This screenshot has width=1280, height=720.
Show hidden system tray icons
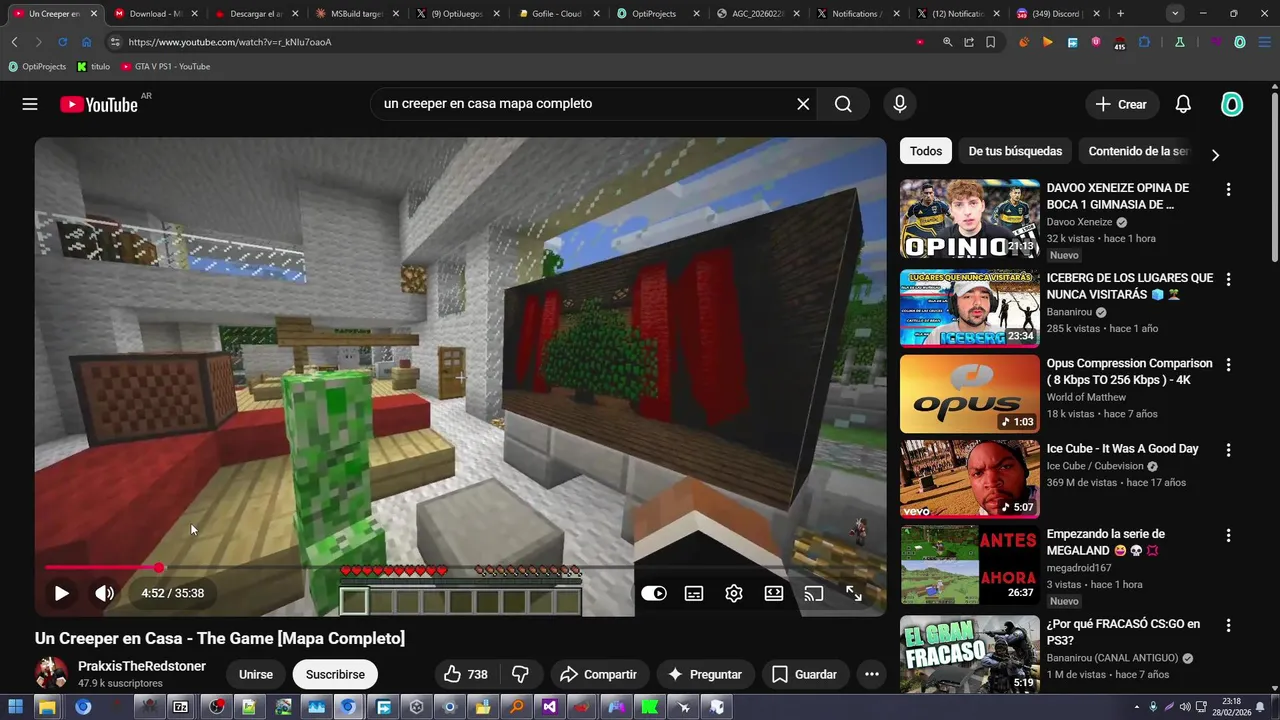click(x=1137, y=707)
